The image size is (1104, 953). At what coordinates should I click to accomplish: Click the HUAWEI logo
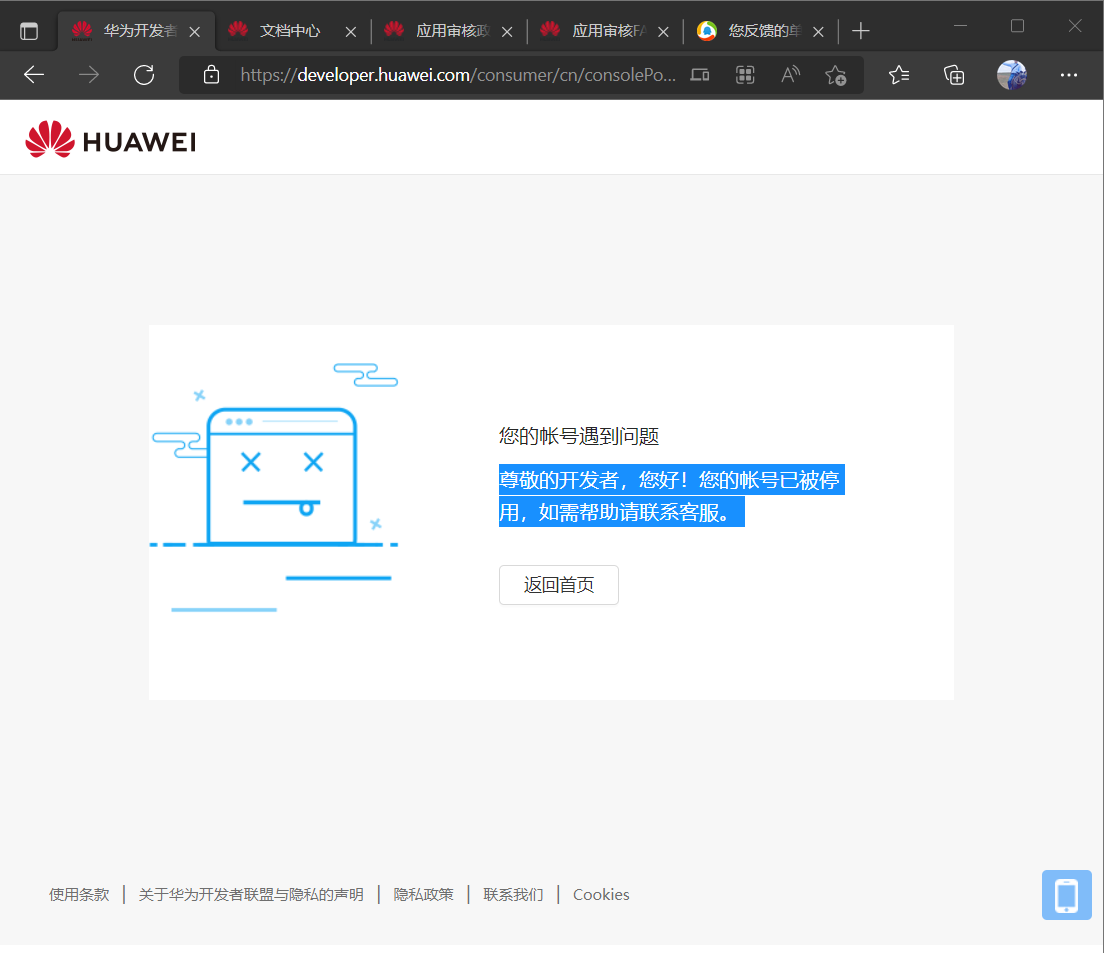coord(111,139)
